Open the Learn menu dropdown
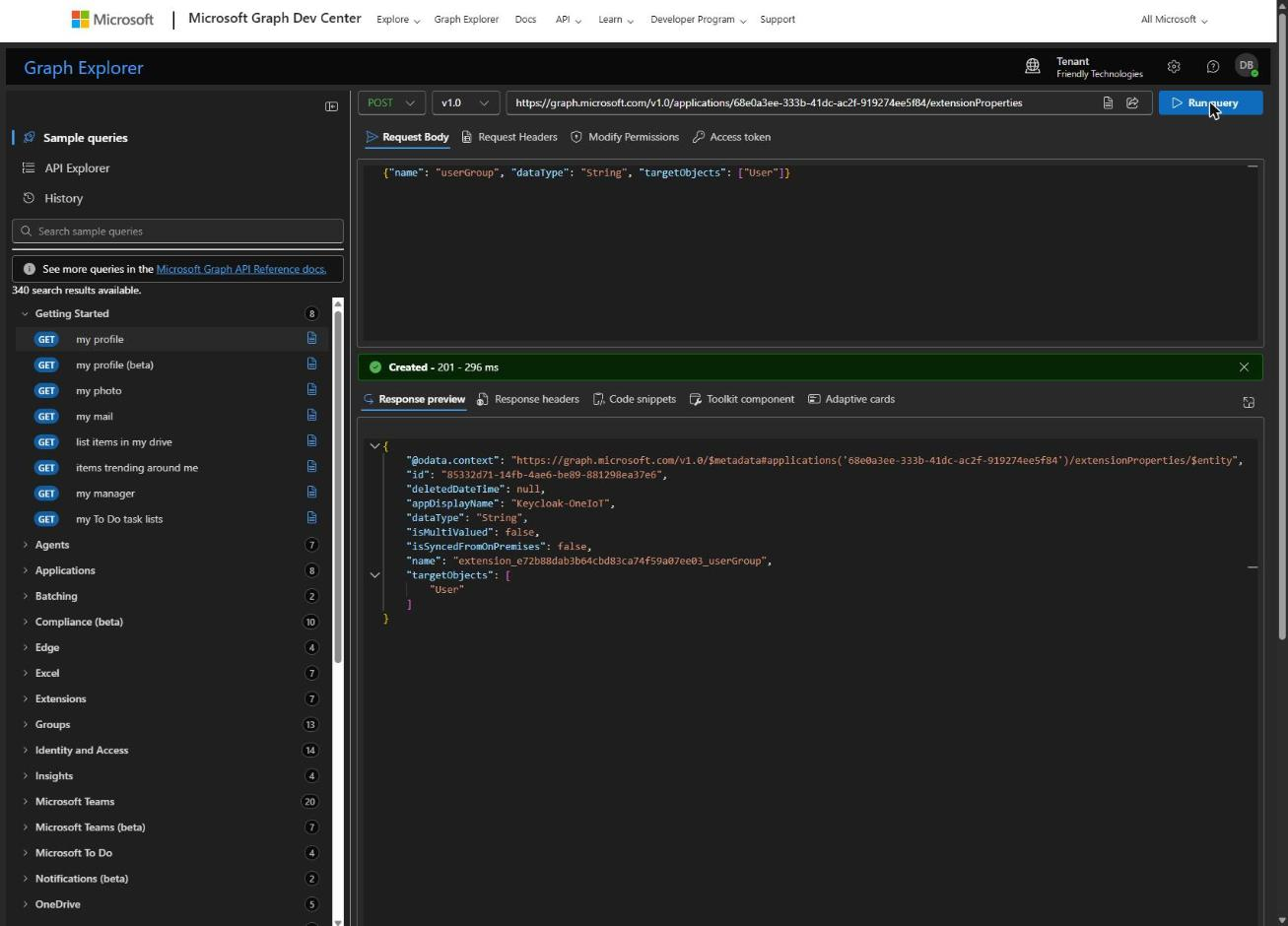 tap(615, 20)
